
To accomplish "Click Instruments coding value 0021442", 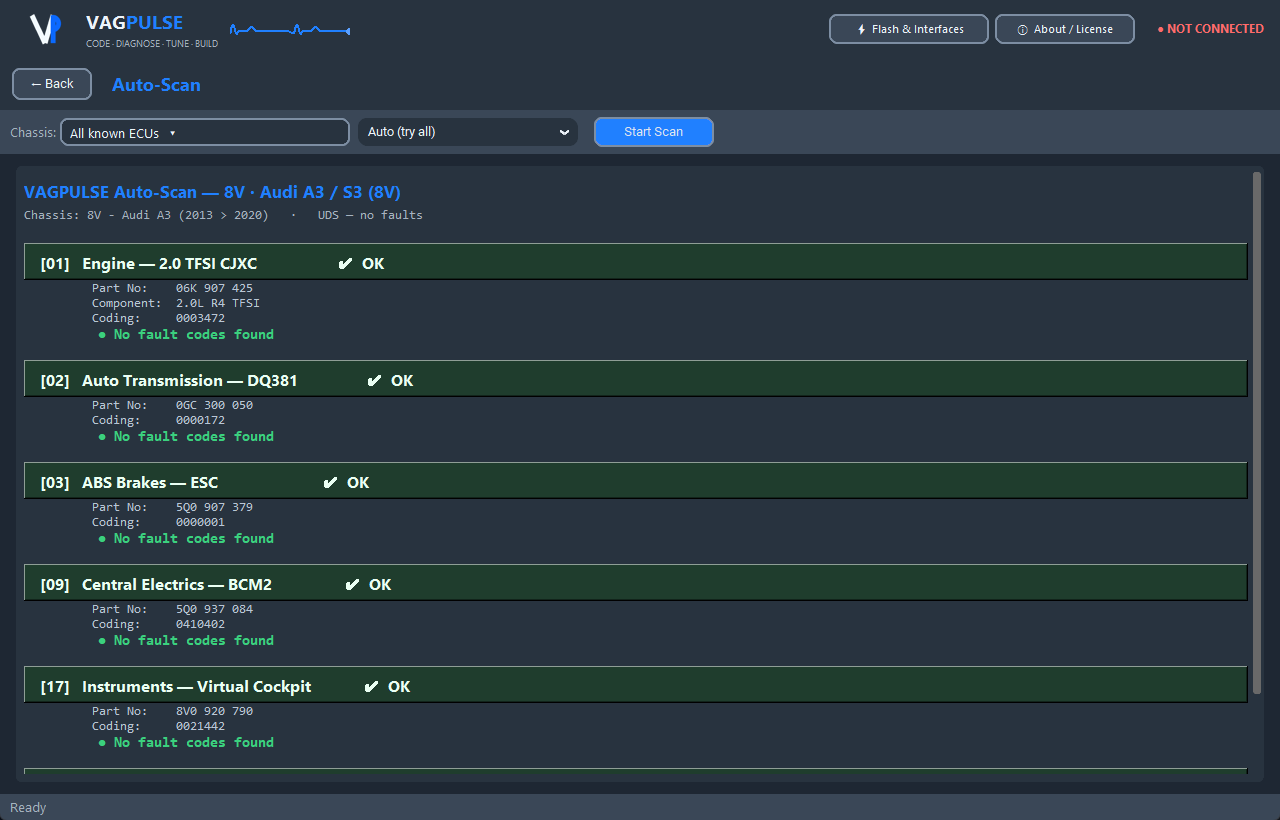I will [200, 727].
